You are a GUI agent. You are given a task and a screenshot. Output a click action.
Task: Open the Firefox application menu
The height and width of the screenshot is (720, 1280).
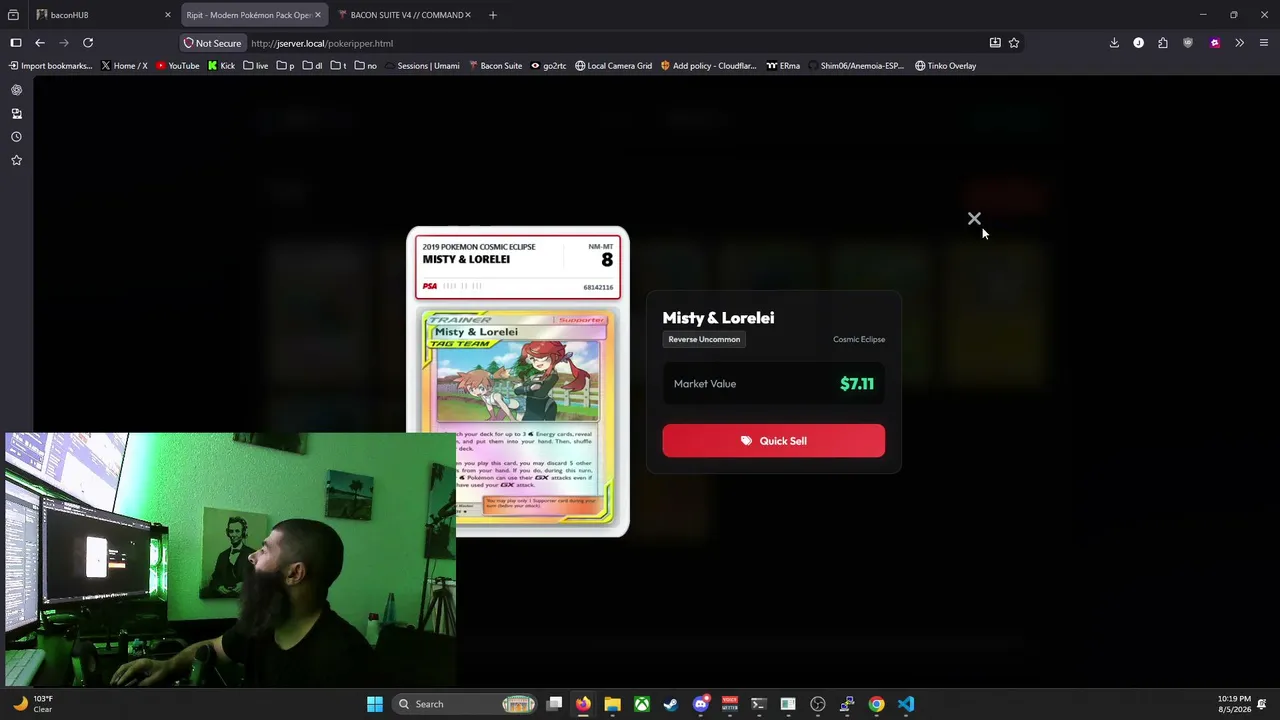click(x=1264, y=43)
